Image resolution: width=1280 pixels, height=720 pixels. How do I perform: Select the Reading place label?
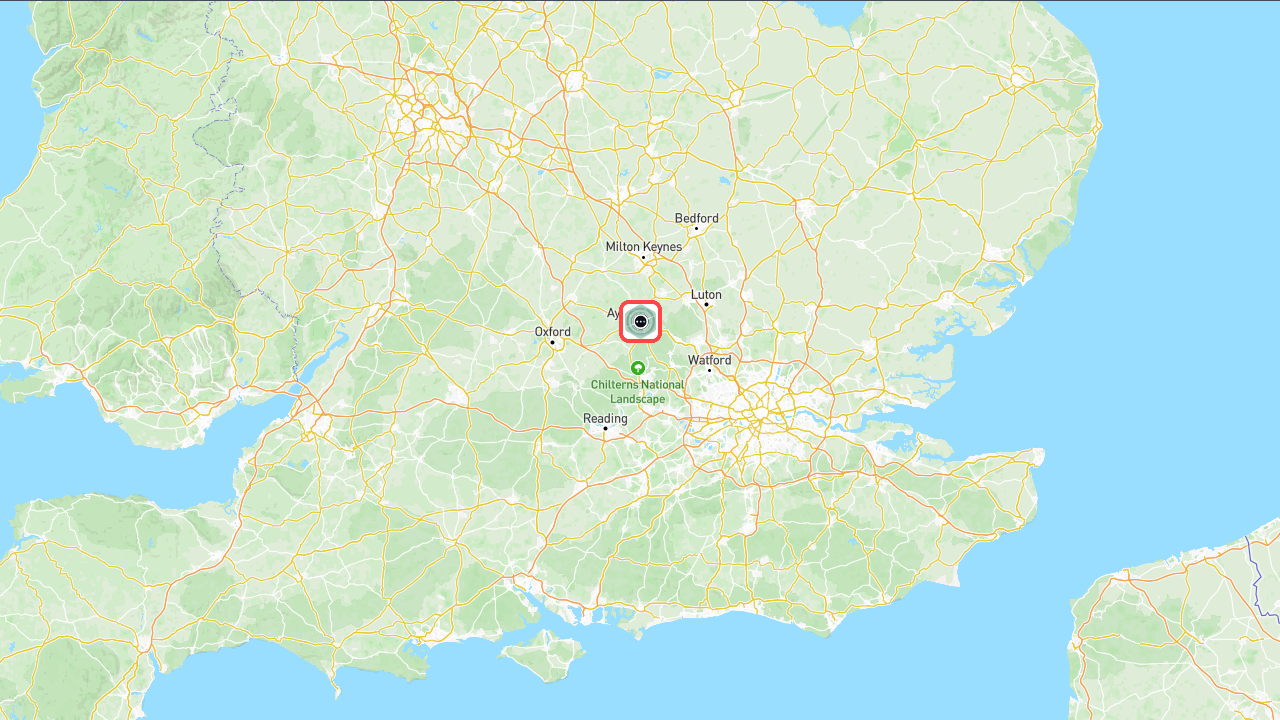pos(606,419)
